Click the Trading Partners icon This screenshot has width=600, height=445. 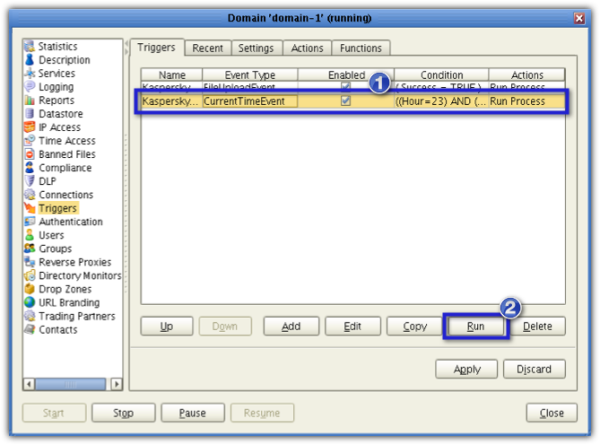point(30,316)
